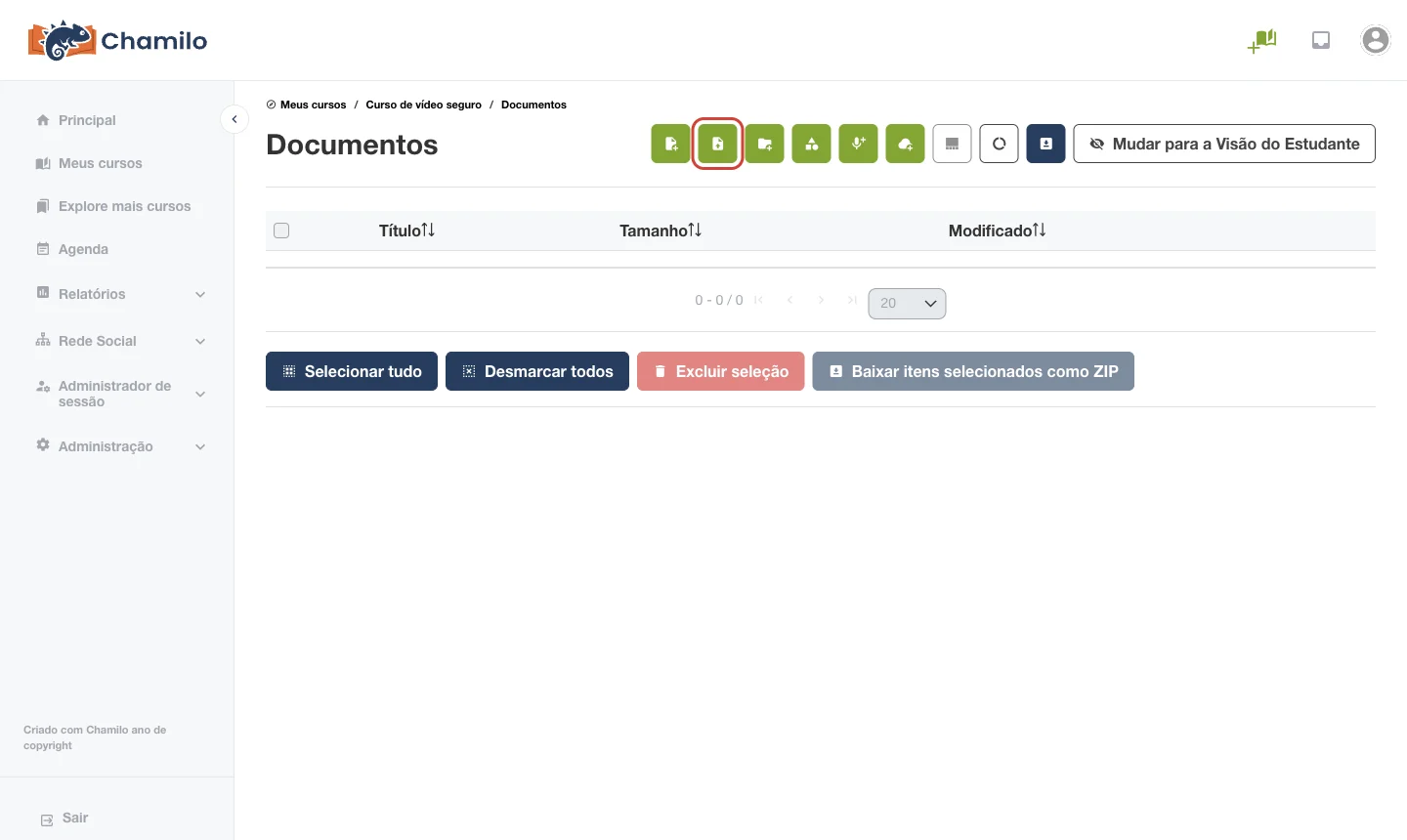The height and width of the screenshot is (840, 1407).
Task: Click the Chamilo logo
Action: coord(117,40)
